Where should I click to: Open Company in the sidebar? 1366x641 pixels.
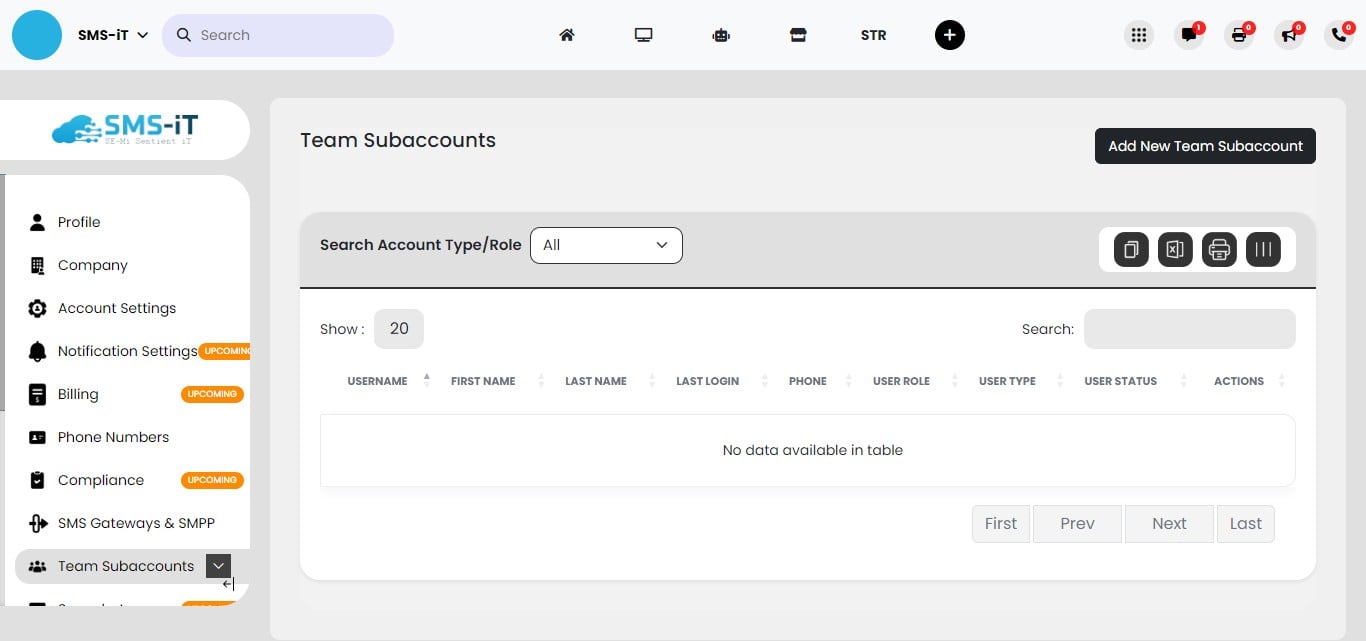(x=93, y=265)
